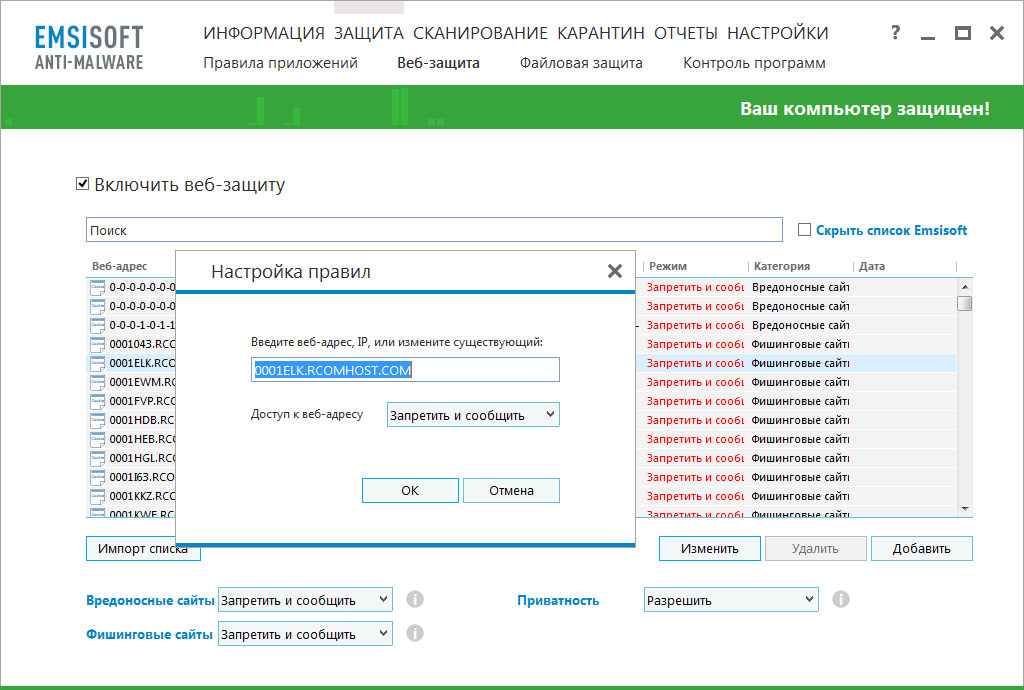The image size is (1024, 690).
Task: Toggle the Включить веб-защиту checkbox
Action: coord(81,184)
